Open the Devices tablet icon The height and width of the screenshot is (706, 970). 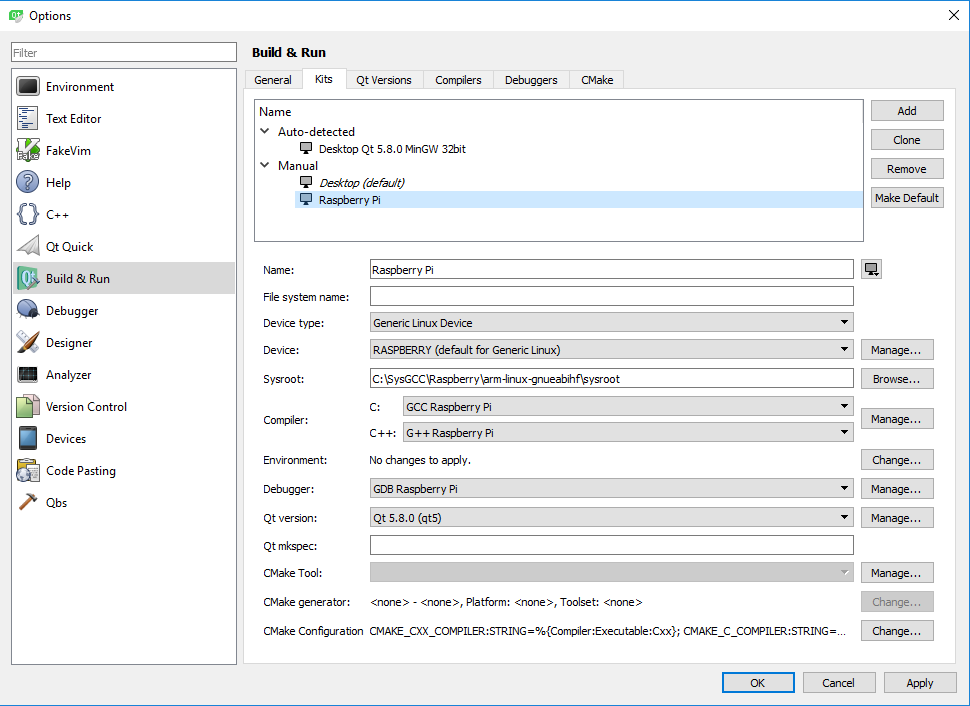(x=28, y=439)
